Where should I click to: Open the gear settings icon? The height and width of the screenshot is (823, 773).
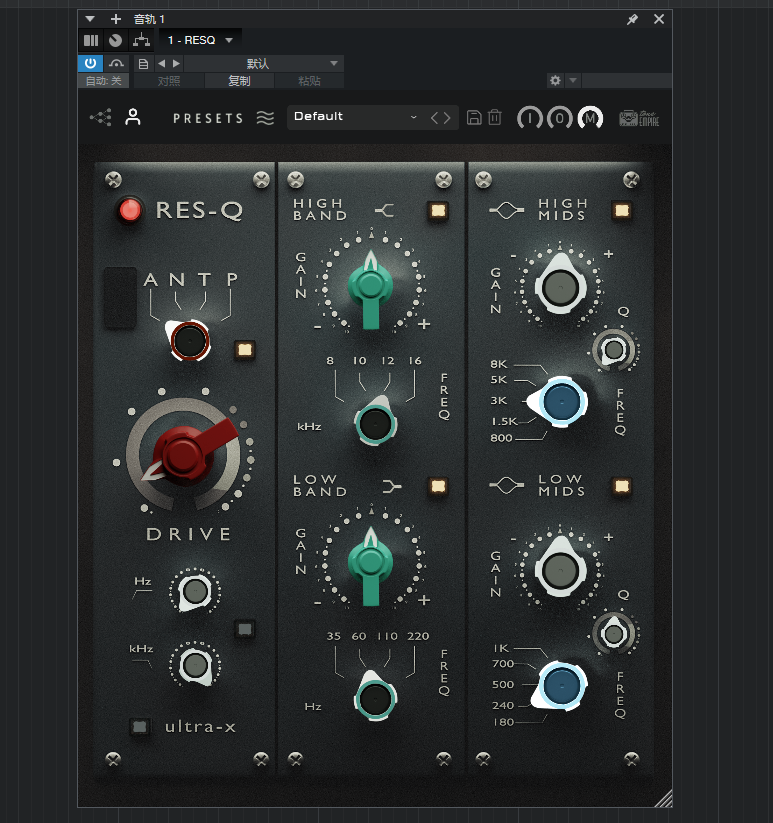point(555,80)
